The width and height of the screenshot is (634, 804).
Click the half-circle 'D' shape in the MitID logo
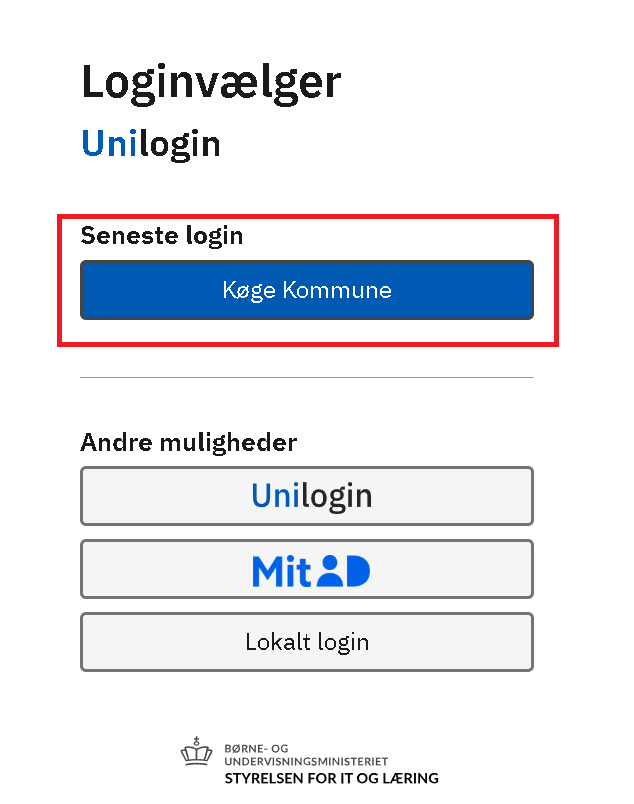coord(358,571)
